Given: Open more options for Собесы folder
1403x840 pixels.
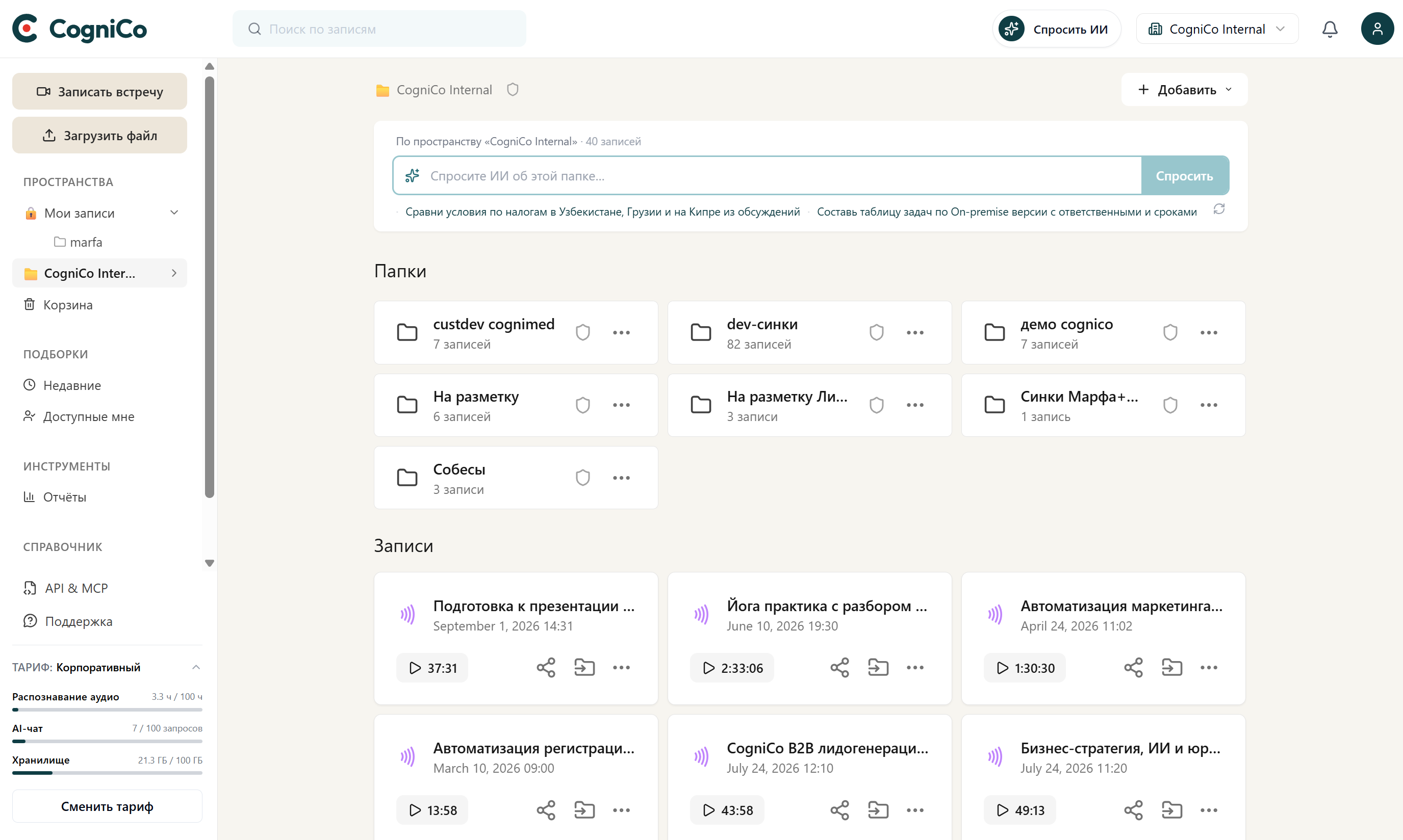Looking at the screenshot, I should [621, 478].
